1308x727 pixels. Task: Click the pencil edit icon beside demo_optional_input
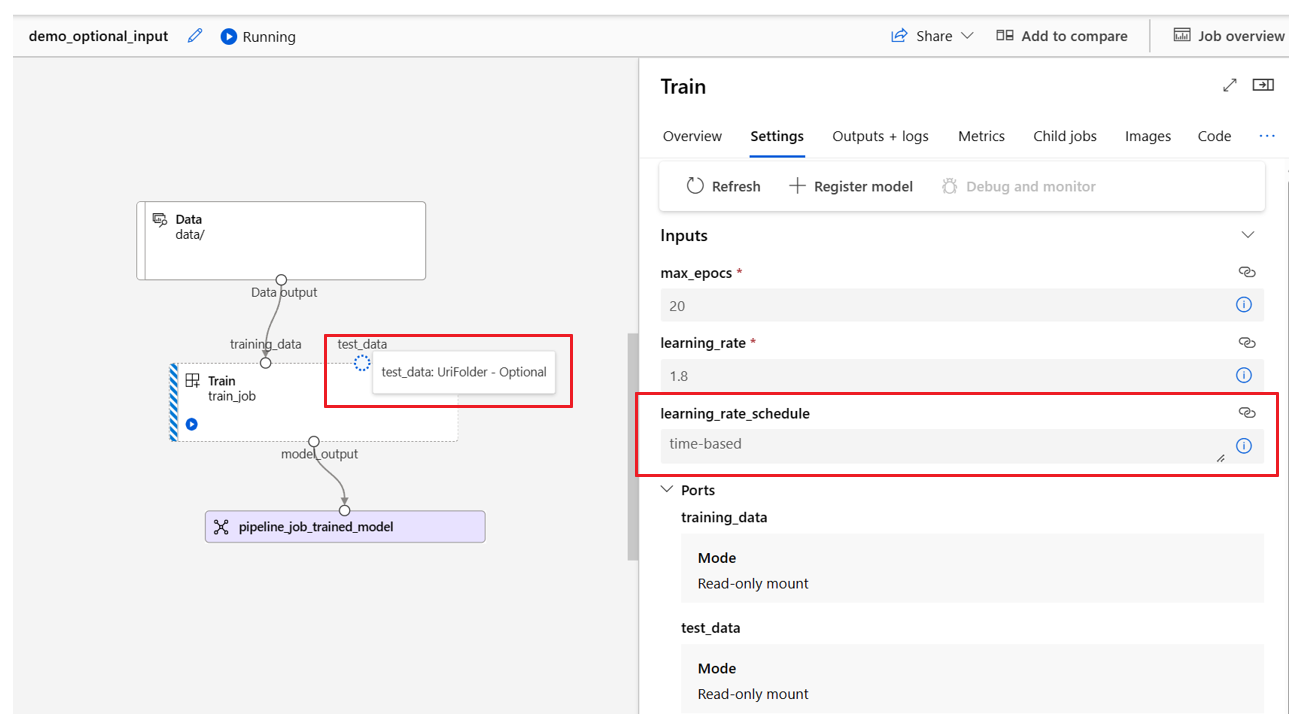pos(195,36)
